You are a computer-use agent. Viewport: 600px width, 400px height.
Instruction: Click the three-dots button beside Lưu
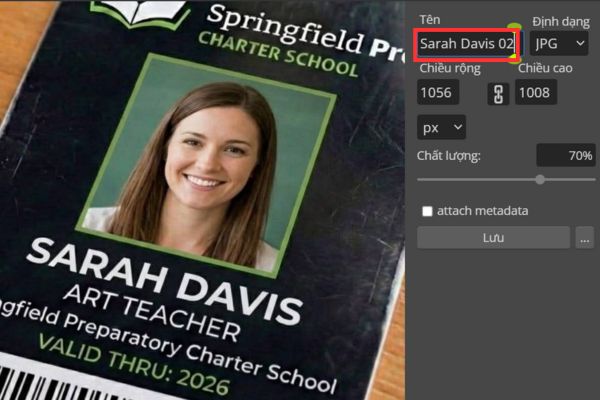pyautogui.click(x=584, y=238)
